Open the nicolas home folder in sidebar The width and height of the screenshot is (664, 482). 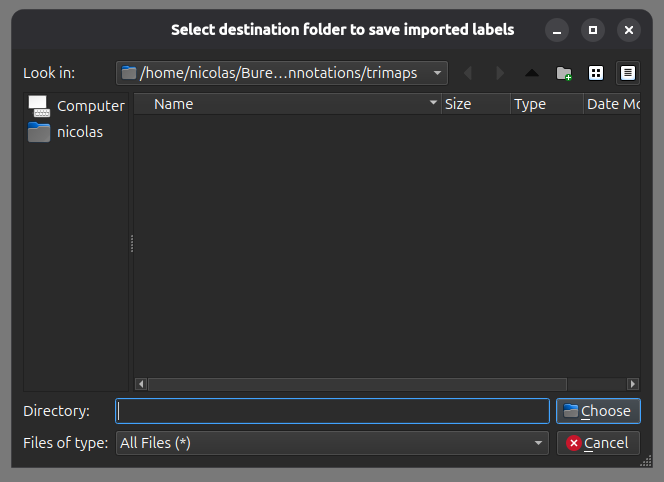(76, 132)
